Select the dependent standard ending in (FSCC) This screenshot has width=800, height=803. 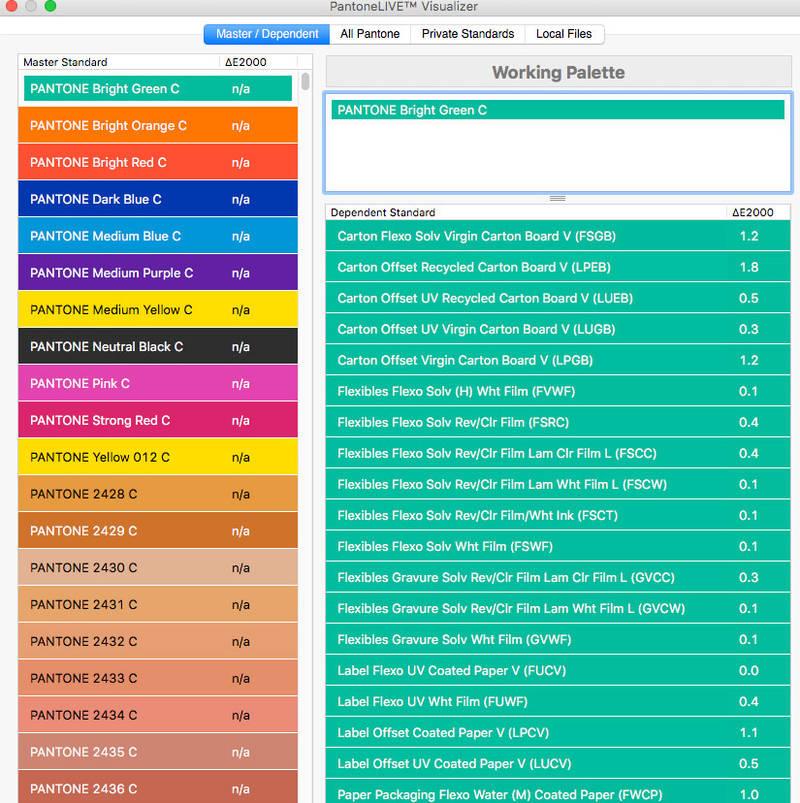click(558, 453)
